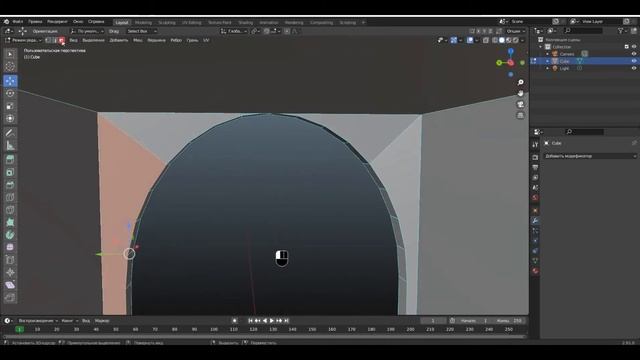Open the Window menu in top bar
The width and height of the screenshot is (640, 360).
(78, 22)
